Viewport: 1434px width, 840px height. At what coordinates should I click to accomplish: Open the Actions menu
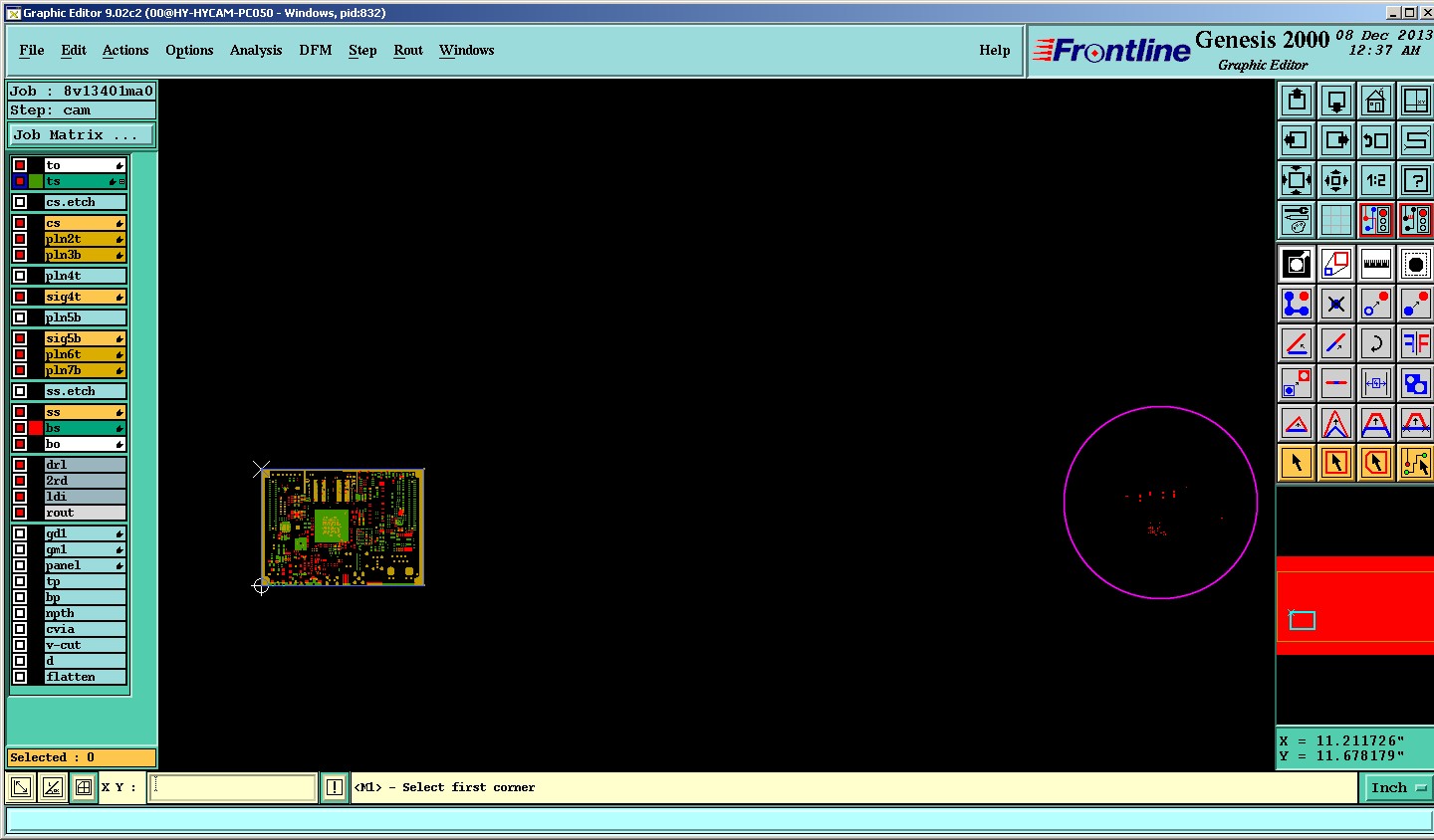pyautogui.click(x=125, y=50)
